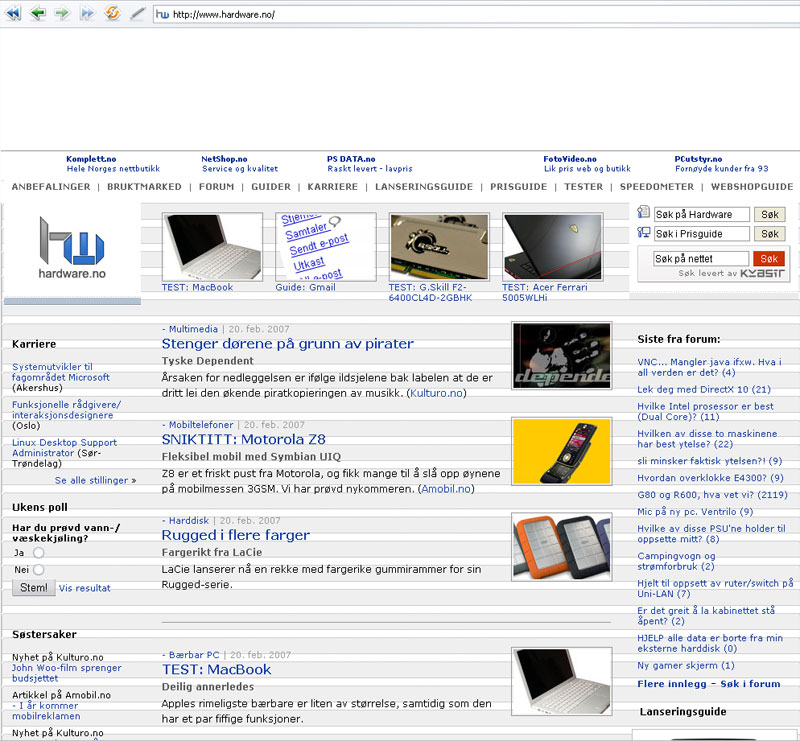Open PRISGUIDE in navigation bar

tap(518, 187)
